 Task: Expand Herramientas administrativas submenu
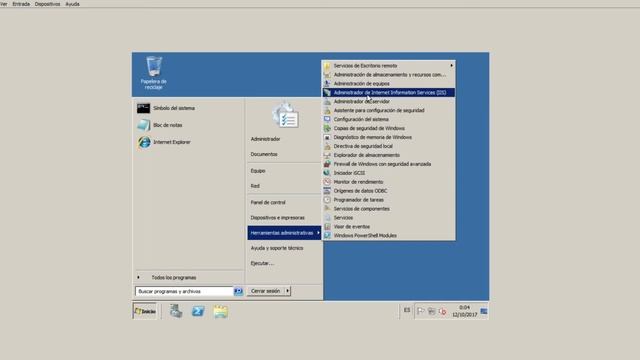284,233
